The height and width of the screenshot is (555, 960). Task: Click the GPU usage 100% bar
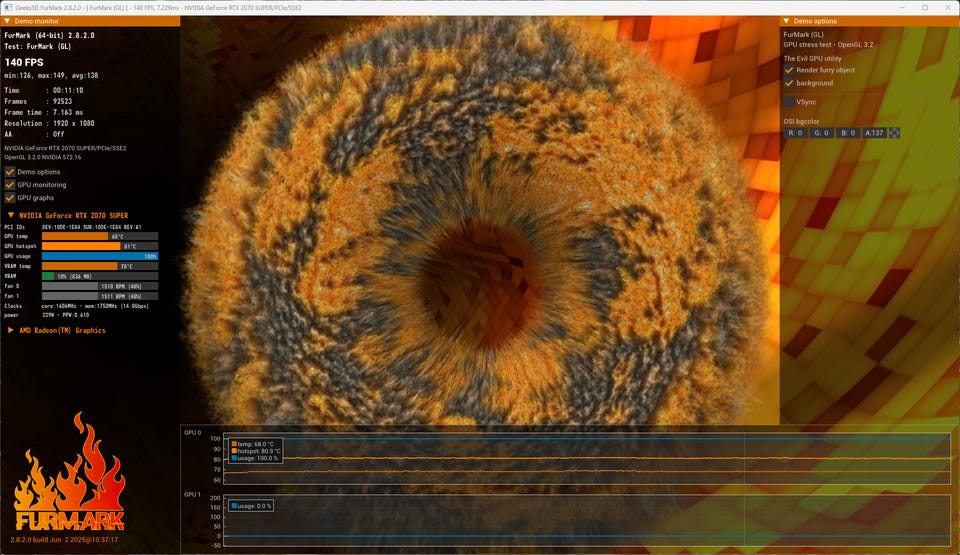tap(100, 256)
